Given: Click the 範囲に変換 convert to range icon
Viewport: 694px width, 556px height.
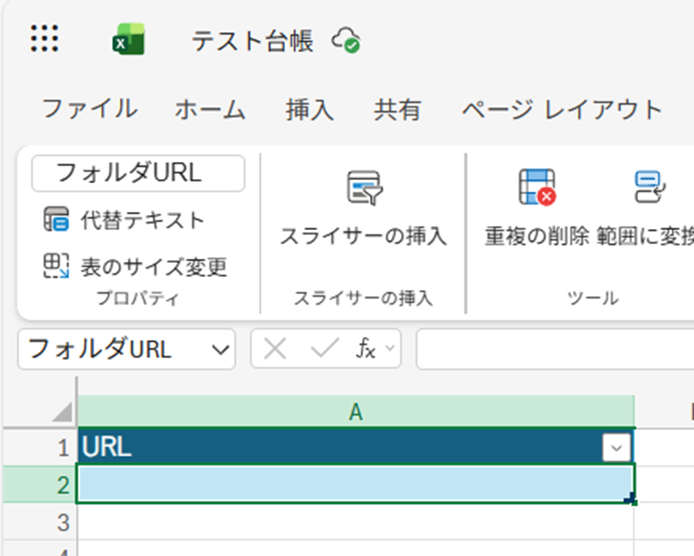Looking at the screenshot, I should (x=649, y=188).
